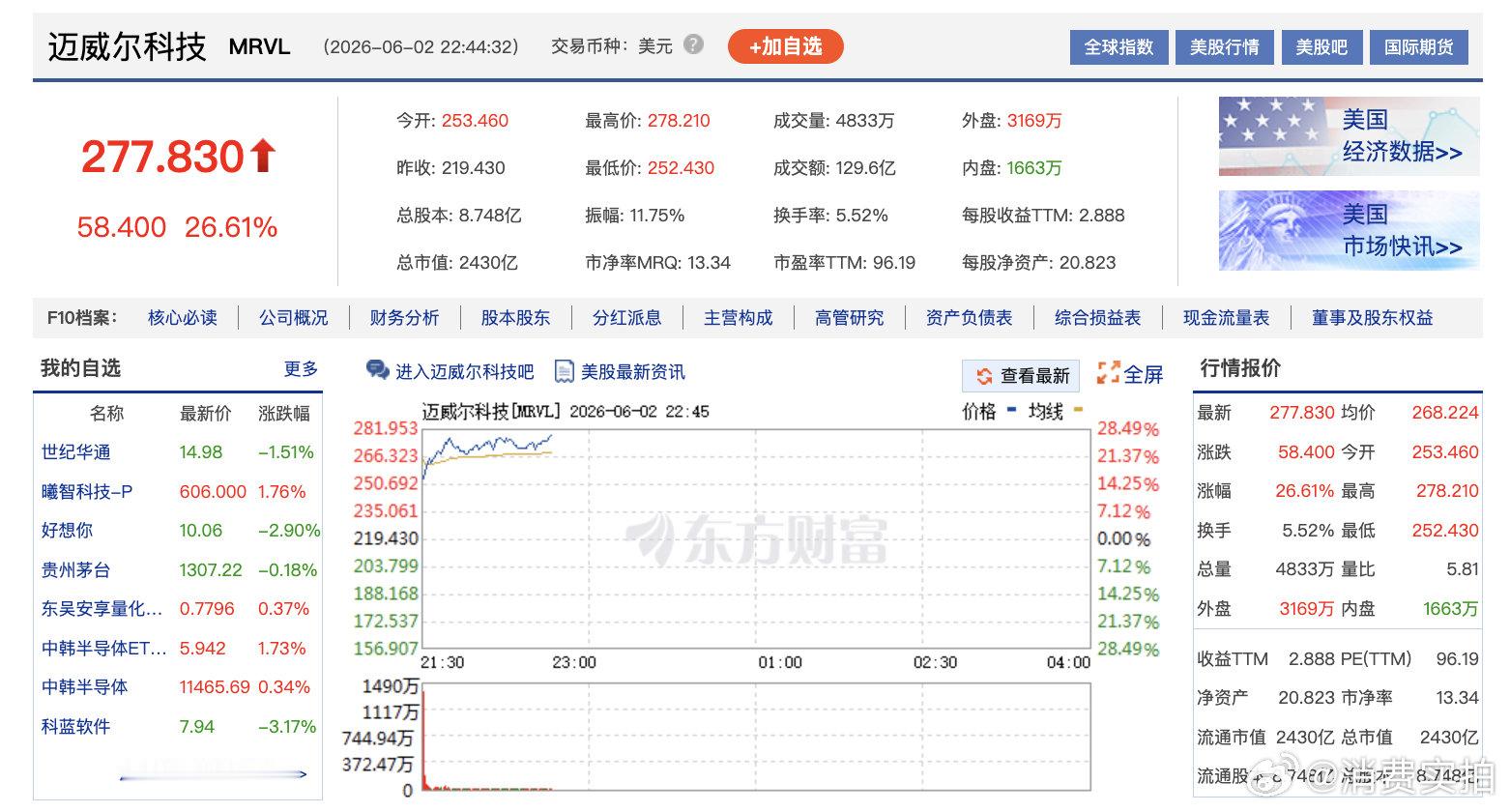Add stock with +加自选 button
This screenshot has width=1510, height=812.
click(x=785, y=46)
